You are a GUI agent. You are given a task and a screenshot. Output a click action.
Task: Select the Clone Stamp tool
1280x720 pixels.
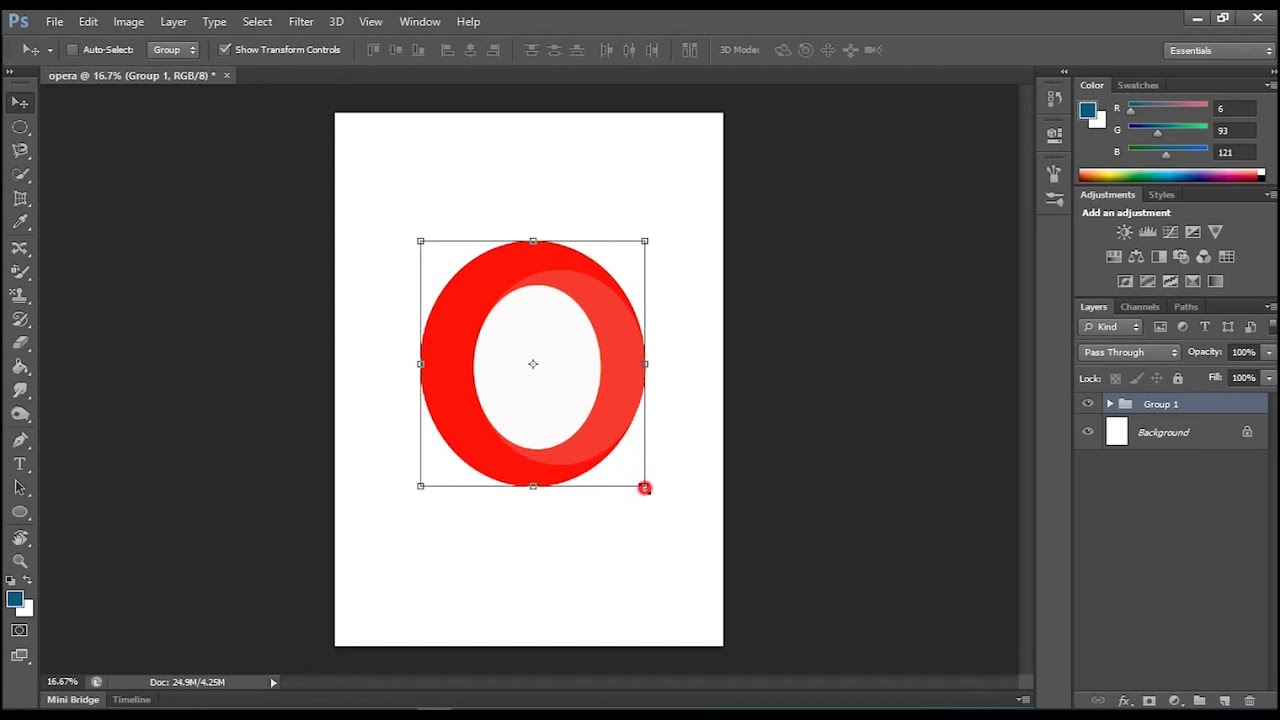coord(20,295)
